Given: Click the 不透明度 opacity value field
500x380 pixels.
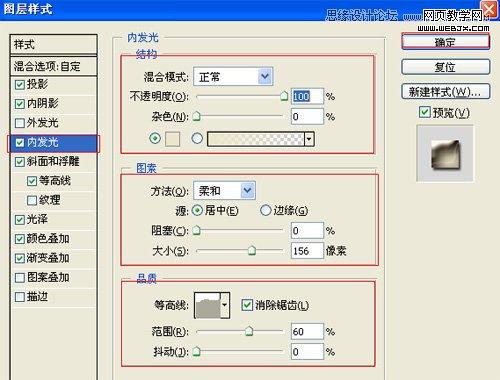Looking at the screenshot, I should (x=307, y=96).
